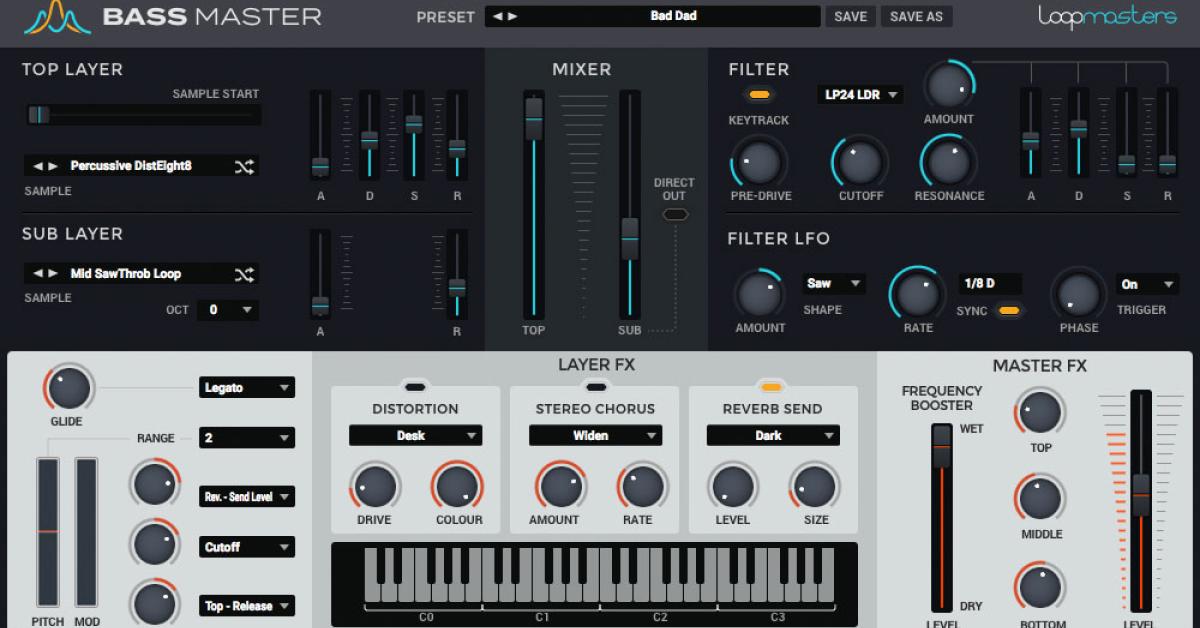1200x628 pixels.
Task: Toggle the filter KEYTRACK switch
Action: coord(760,94)
